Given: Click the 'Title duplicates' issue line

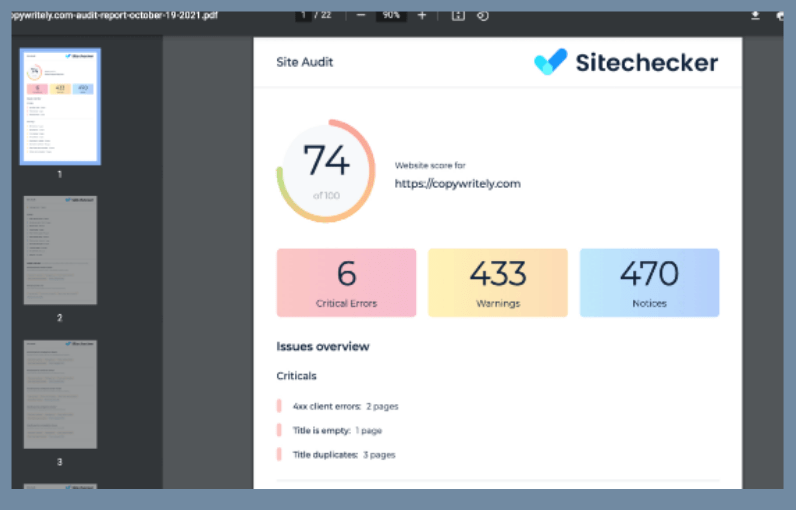Looking at the screenshot, I should pos(343,454).
